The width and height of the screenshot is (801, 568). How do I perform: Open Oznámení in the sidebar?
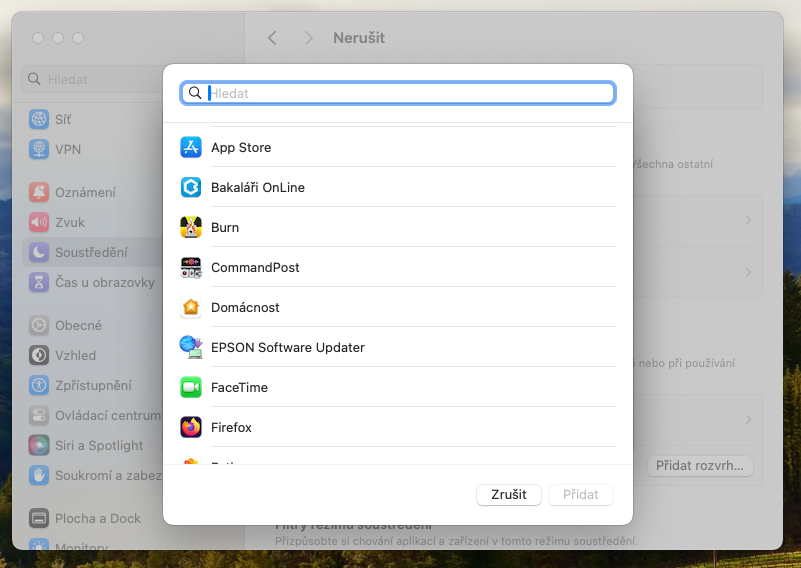[x=92, y=192]
